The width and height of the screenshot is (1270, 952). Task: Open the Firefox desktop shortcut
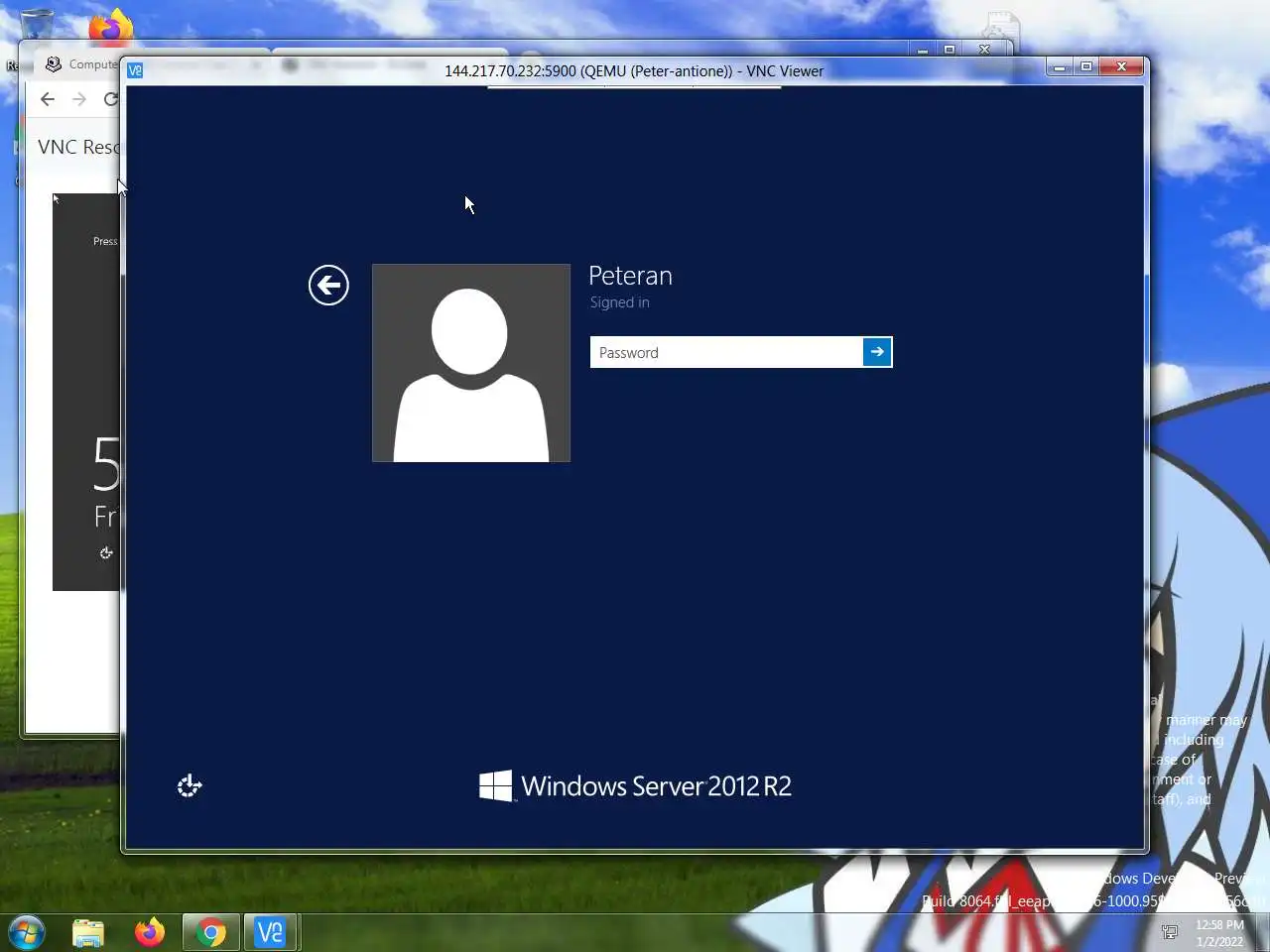pyautogui.click(x=110, y=25)
